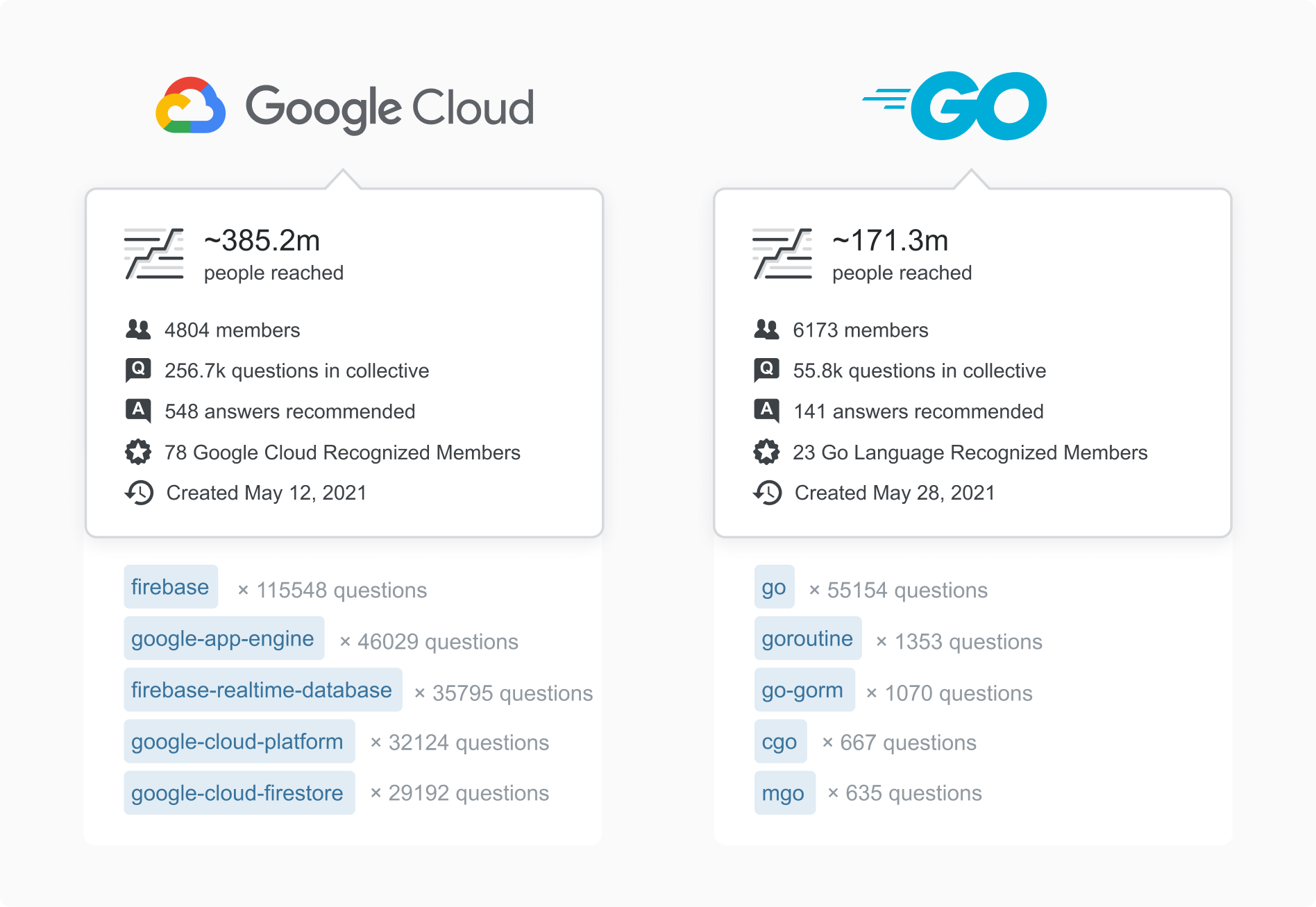Click A icon beside 548 answers recommended
Viewport: 1316px width, 907px height.
pos(138,411)
